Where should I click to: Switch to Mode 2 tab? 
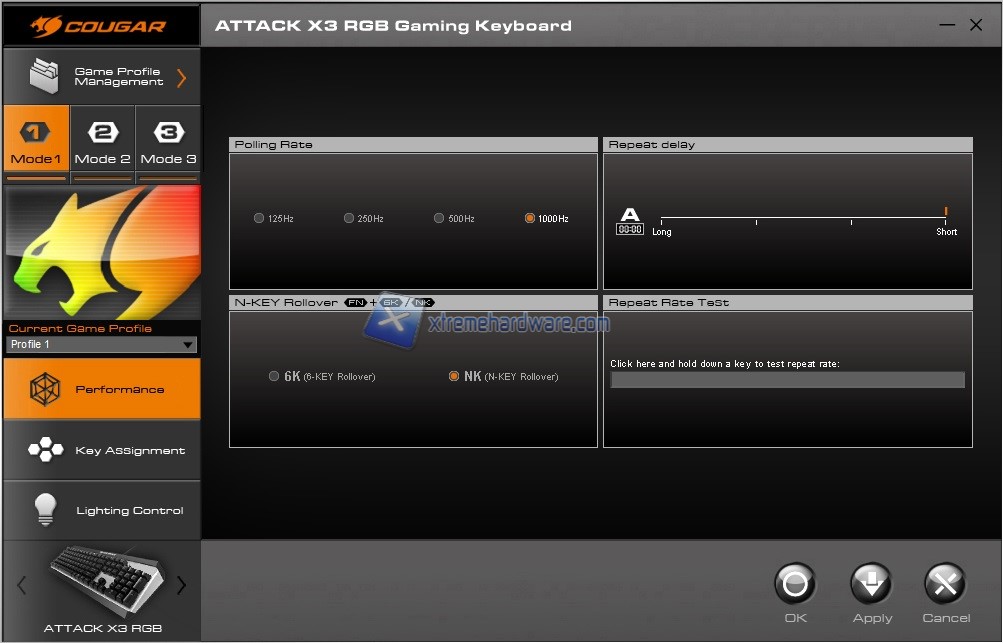pos(103,143)
